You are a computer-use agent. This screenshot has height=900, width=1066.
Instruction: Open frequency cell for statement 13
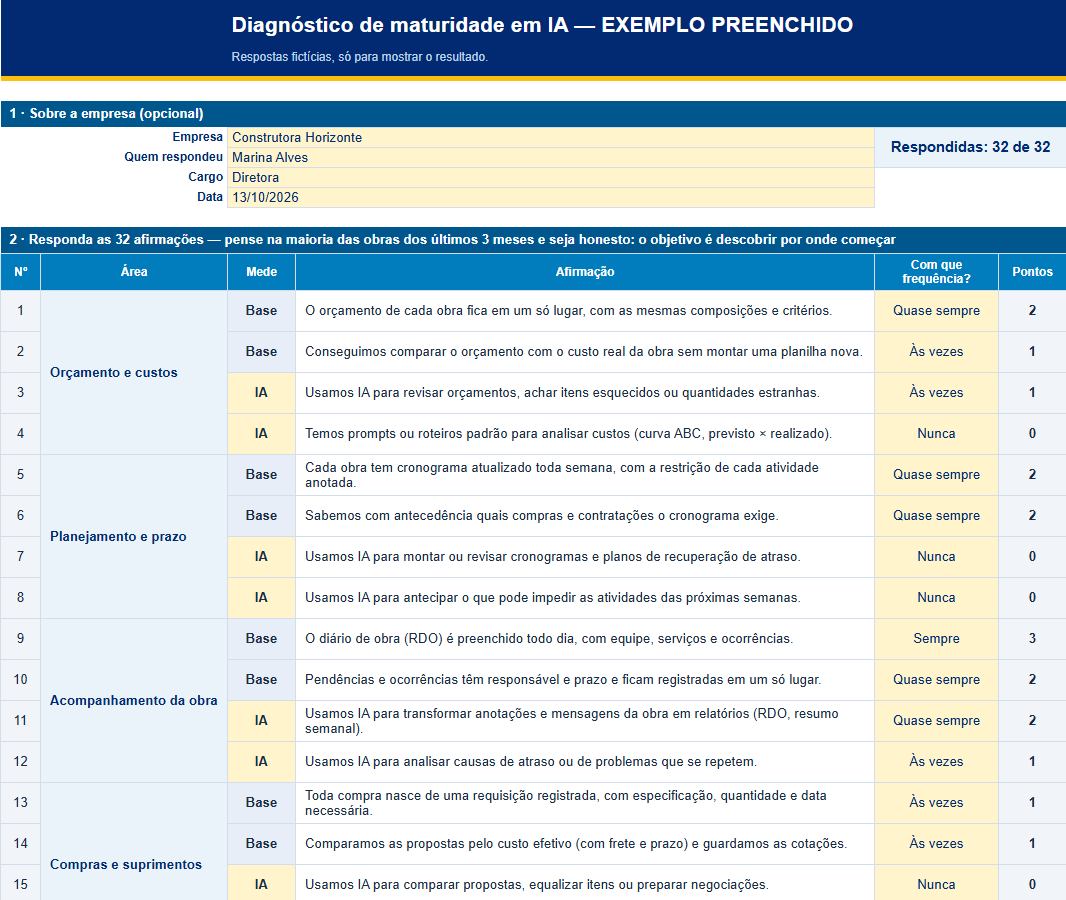tap(936, 803)
